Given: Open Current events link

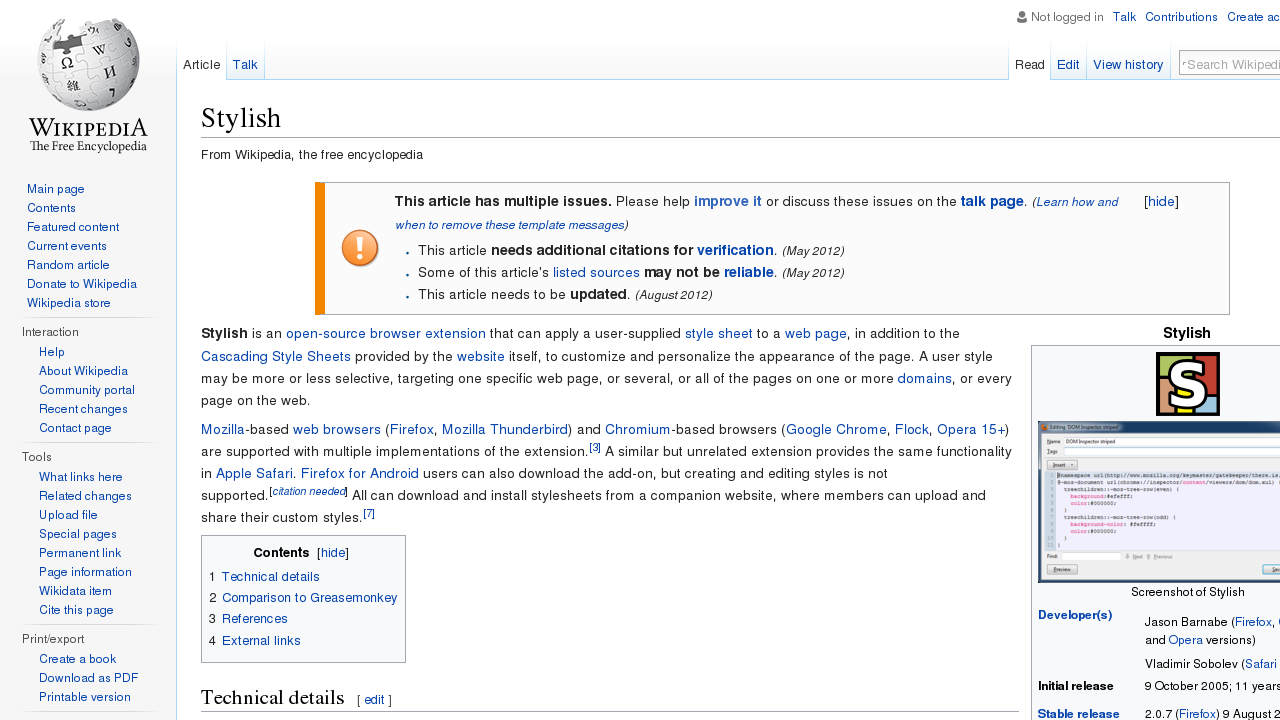Looking at the screenshot, I should click(x=67, y=246).
